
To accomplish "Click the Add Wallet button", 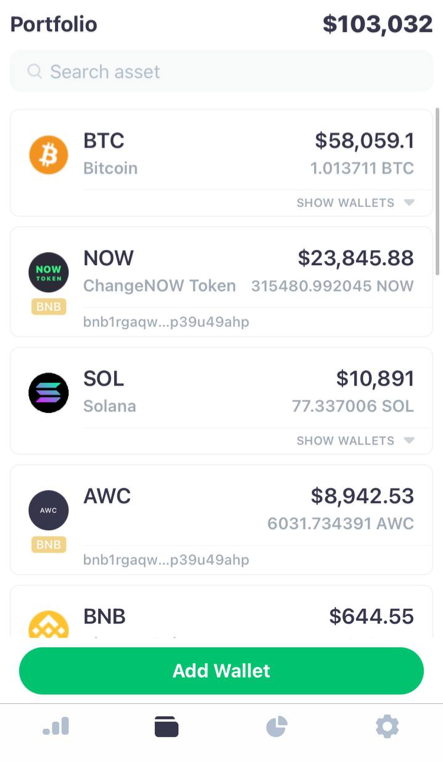I will click(x=222, y=671).
